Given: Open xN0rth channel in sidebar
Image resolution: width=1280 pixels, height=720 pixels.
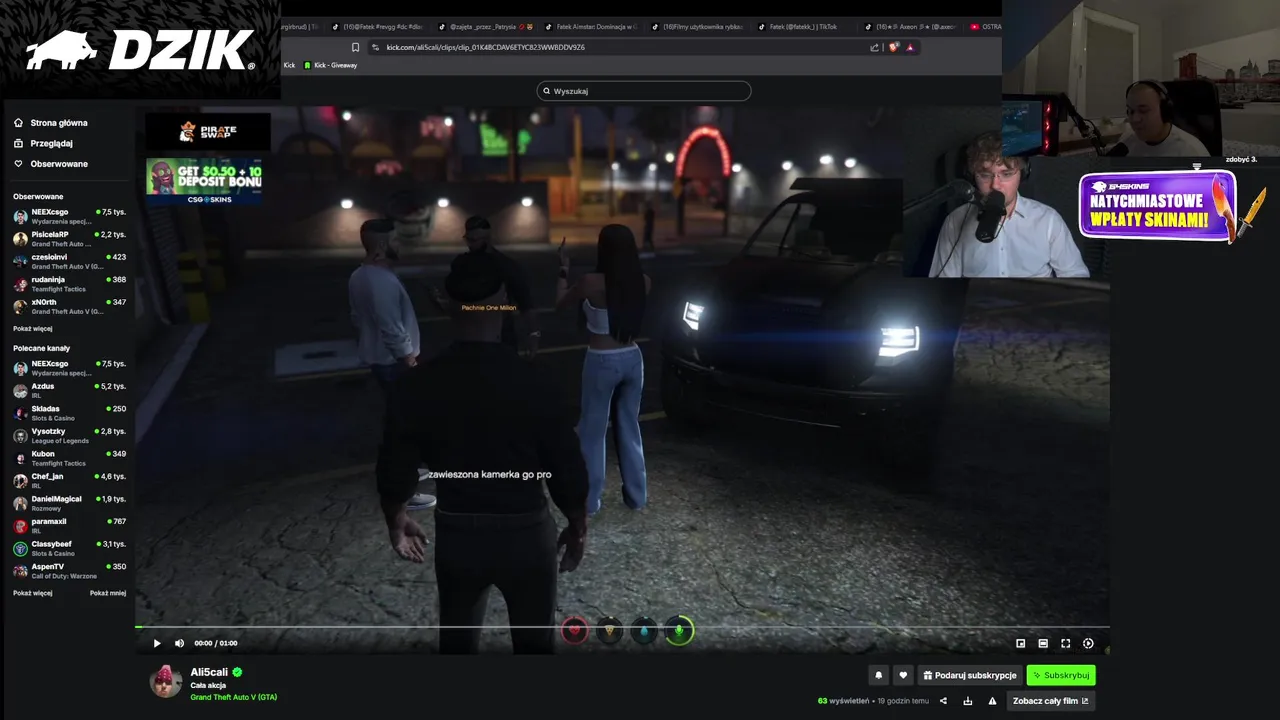Looking at the screenshot, I should 69,306.
